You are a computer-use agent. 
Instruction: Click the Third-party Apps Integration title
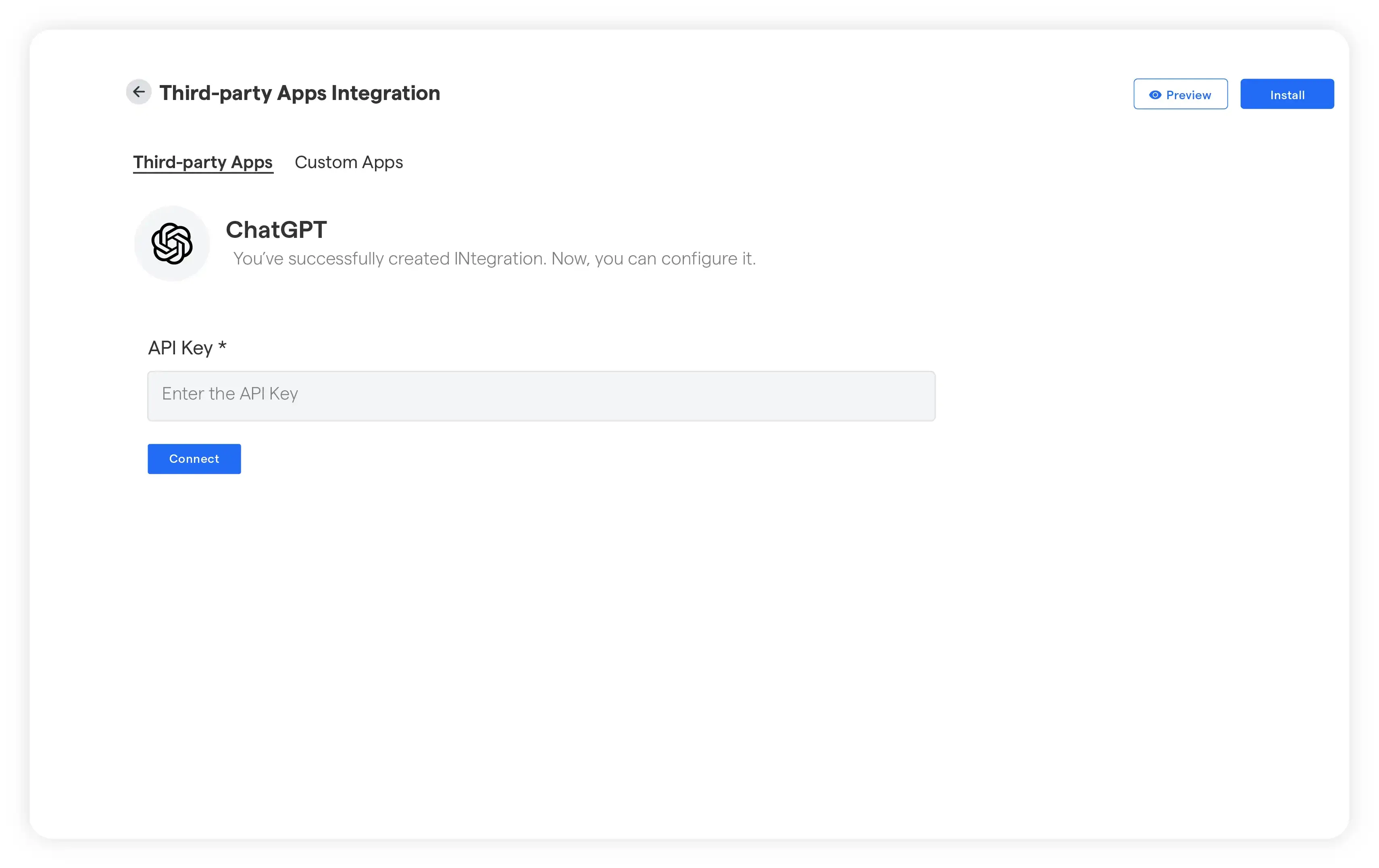[300, 93]
